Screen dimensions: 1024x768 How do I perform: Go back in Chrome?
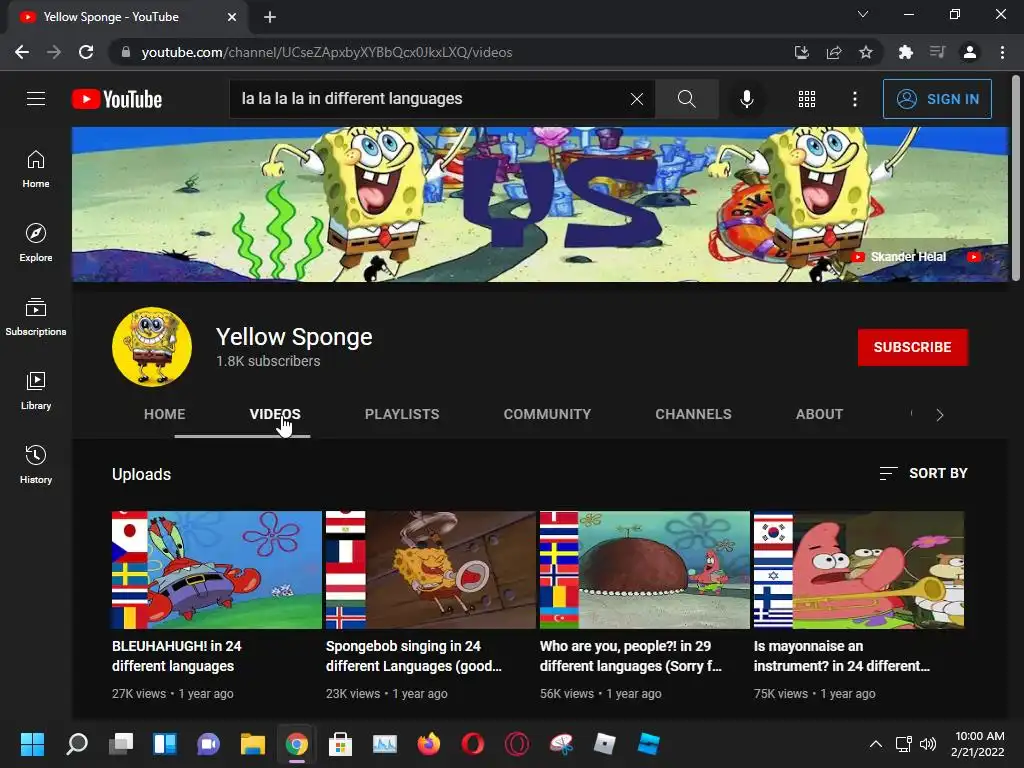(22, 52)
